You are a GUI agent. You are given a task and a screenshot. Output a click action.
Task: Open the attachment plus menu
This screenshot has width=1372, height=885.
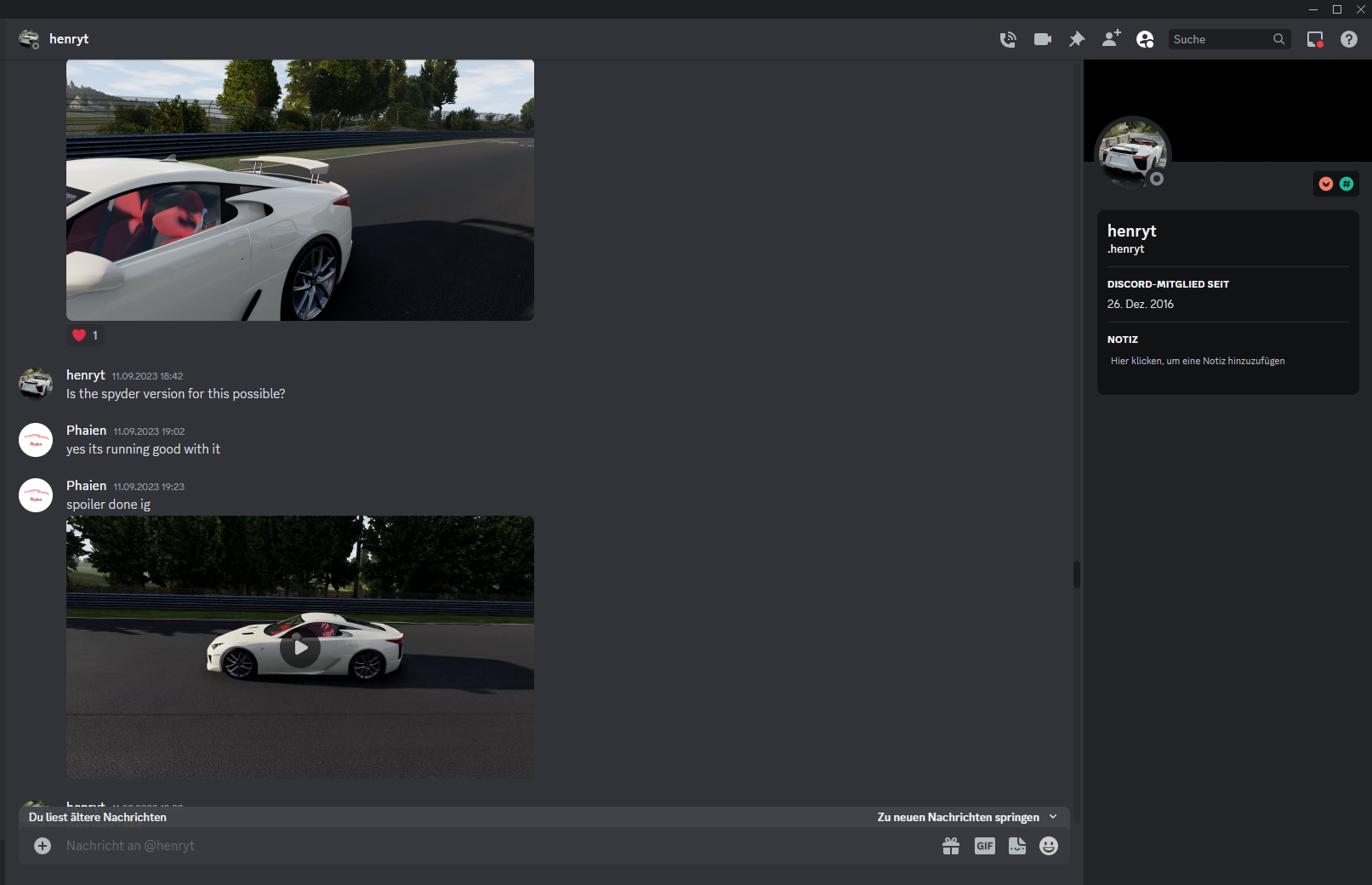(43, 846)
